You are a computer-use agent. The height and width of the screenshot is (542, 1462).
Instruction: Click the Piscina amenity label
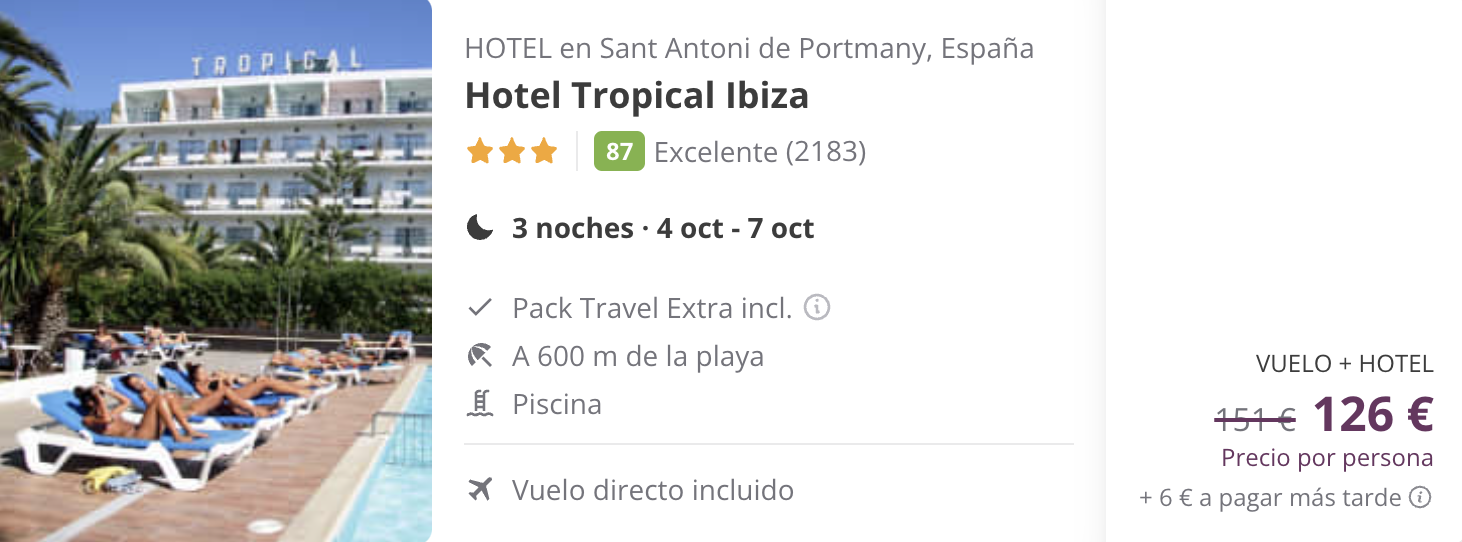[557, 404]
